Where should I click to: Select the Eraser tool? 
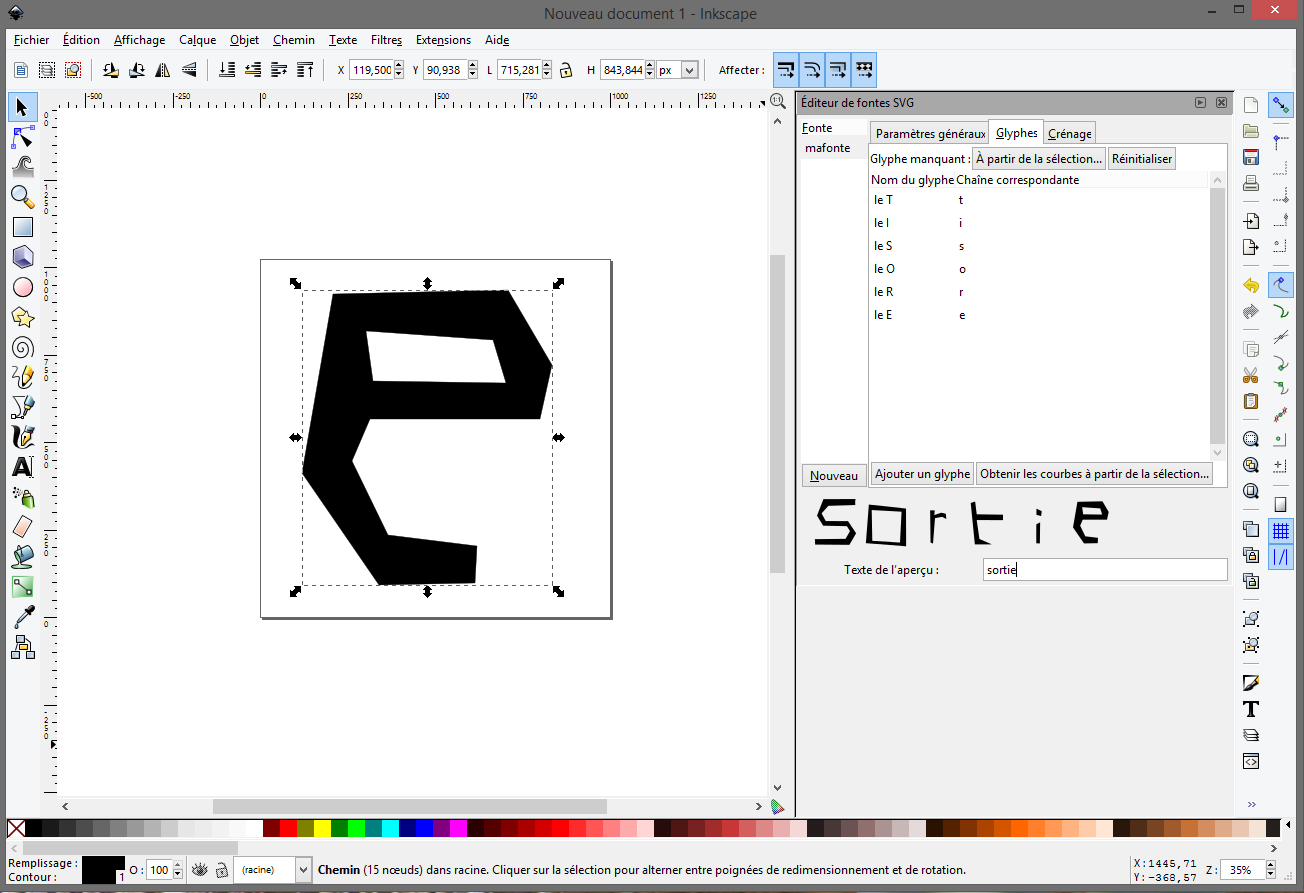pyautogui.click(x=22, y=527)
